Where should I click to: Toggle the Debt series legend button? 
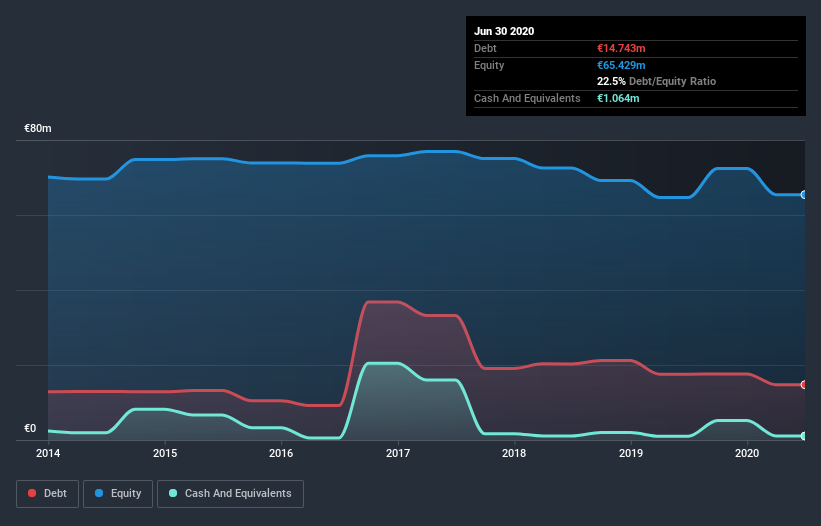click(x=48, y=494)
